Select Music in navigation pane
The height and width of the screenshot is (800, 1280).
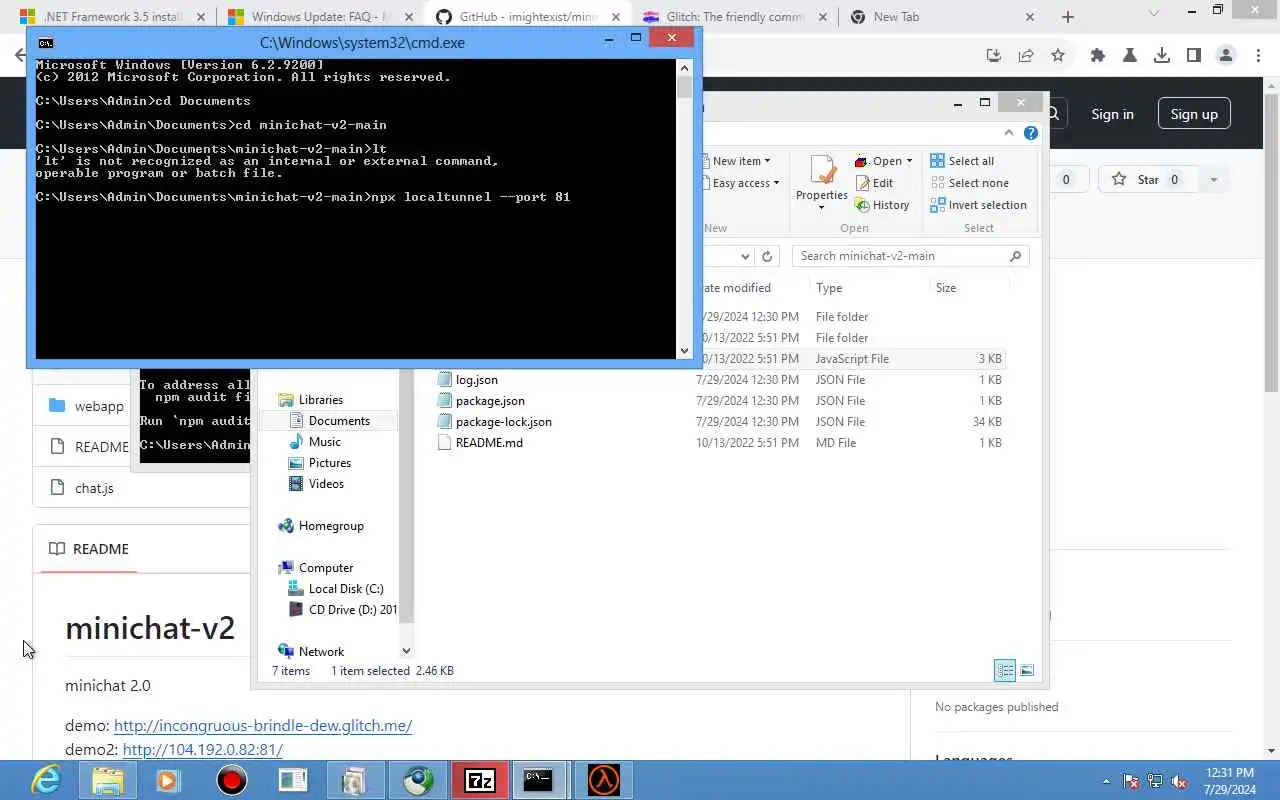point(324,442)
